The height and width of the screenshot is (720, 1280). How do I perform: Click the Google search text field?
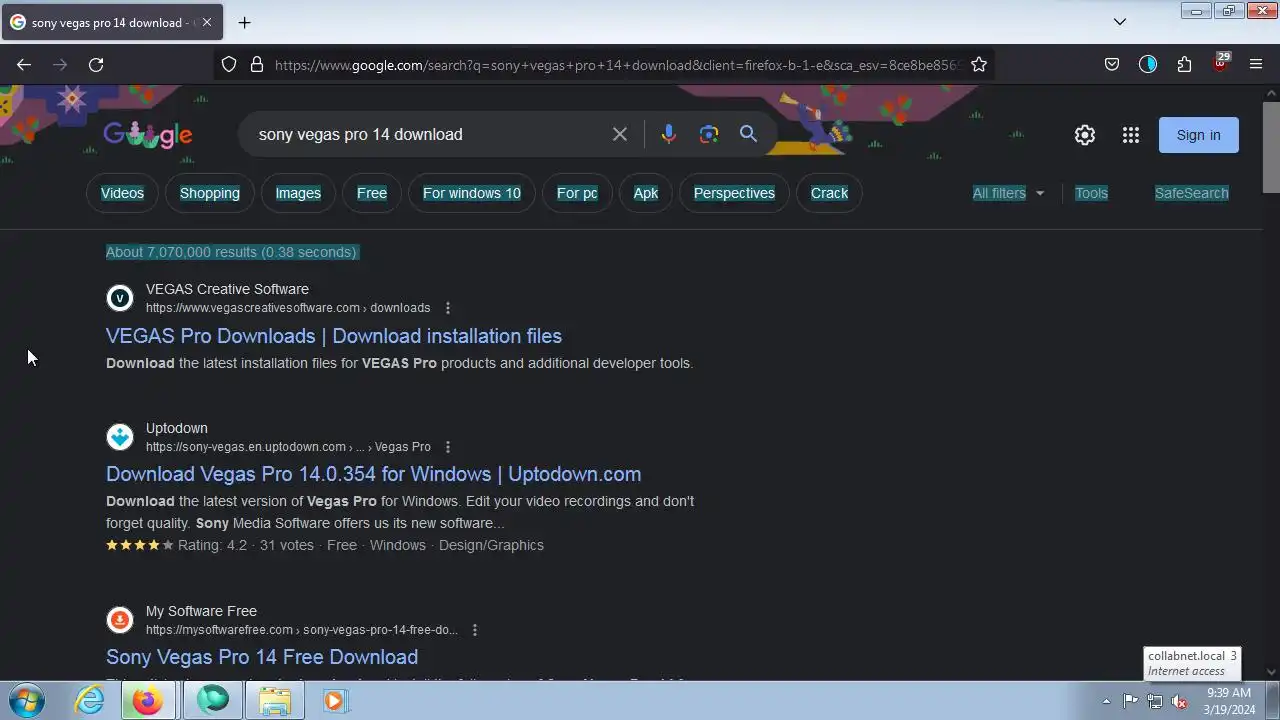[430, 134]
